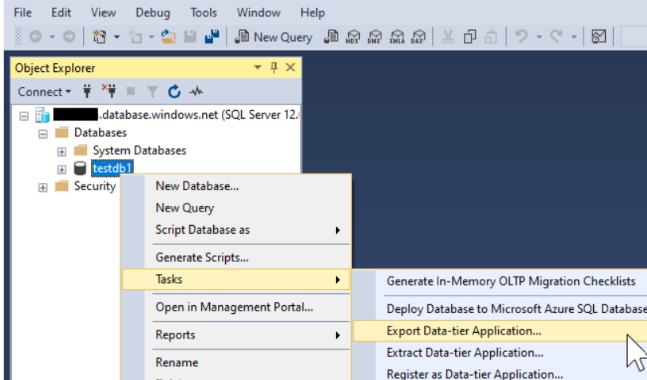Click the Database Engine Query icon
The image size is (647, 380).
pos(331,37)
